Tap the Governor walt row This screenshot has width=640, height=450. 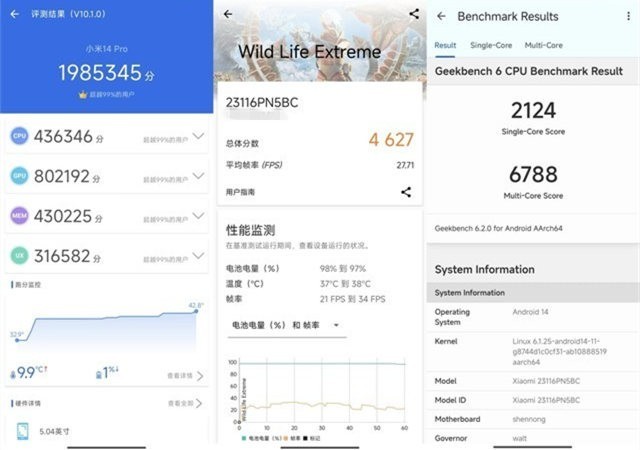pyautogui.click(x=533, y=438)
